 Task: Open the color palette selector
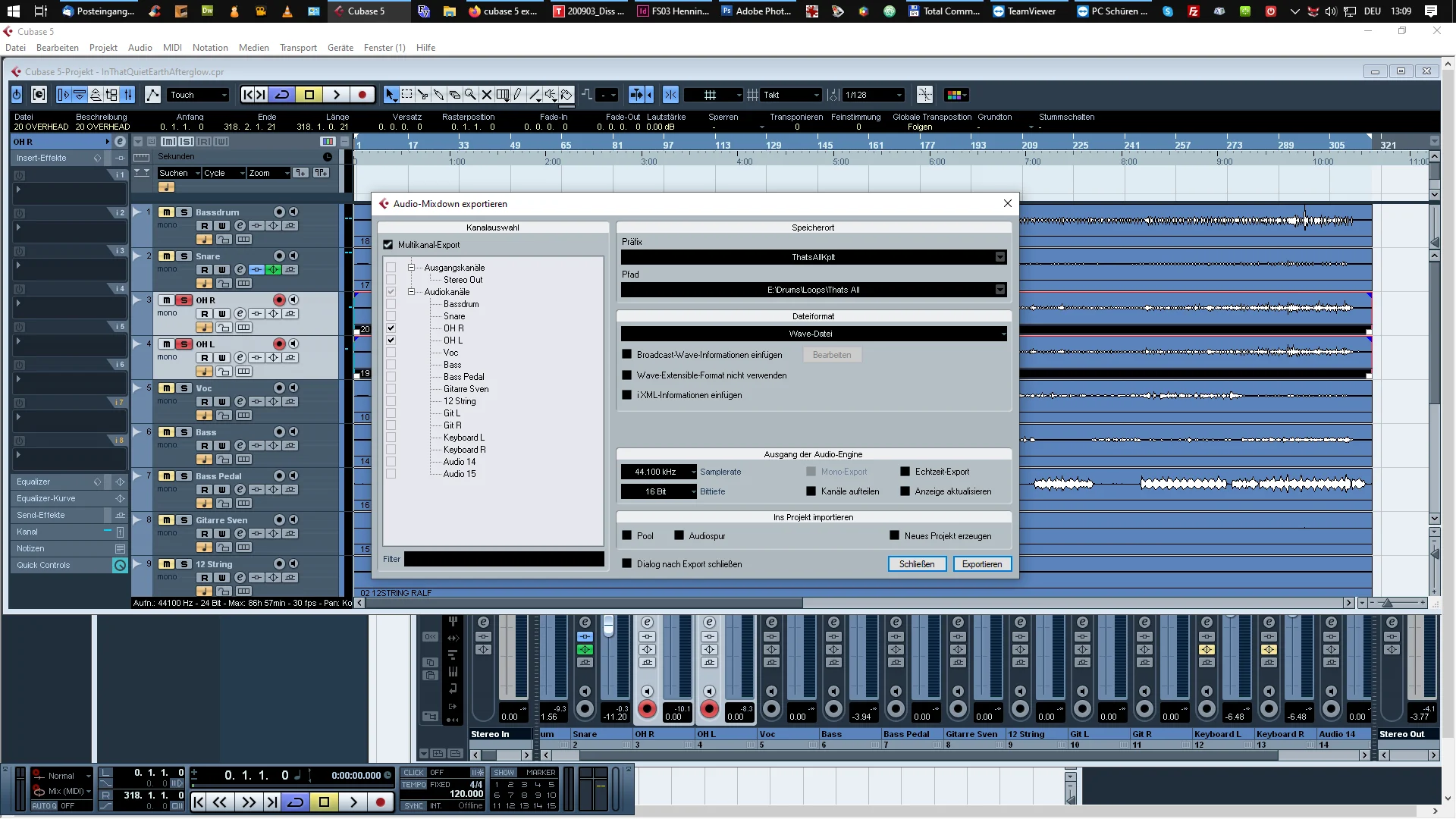tap(955, 95)
